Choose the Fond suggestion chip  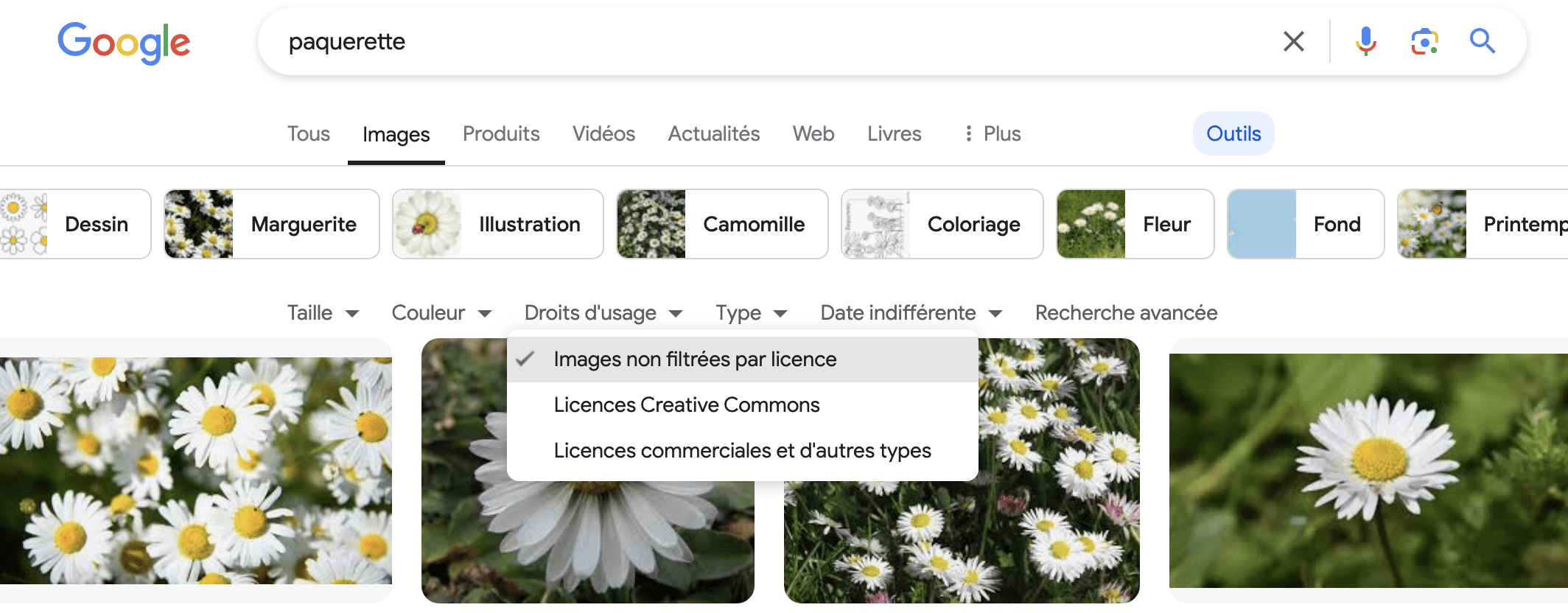tap(1306, 224)
